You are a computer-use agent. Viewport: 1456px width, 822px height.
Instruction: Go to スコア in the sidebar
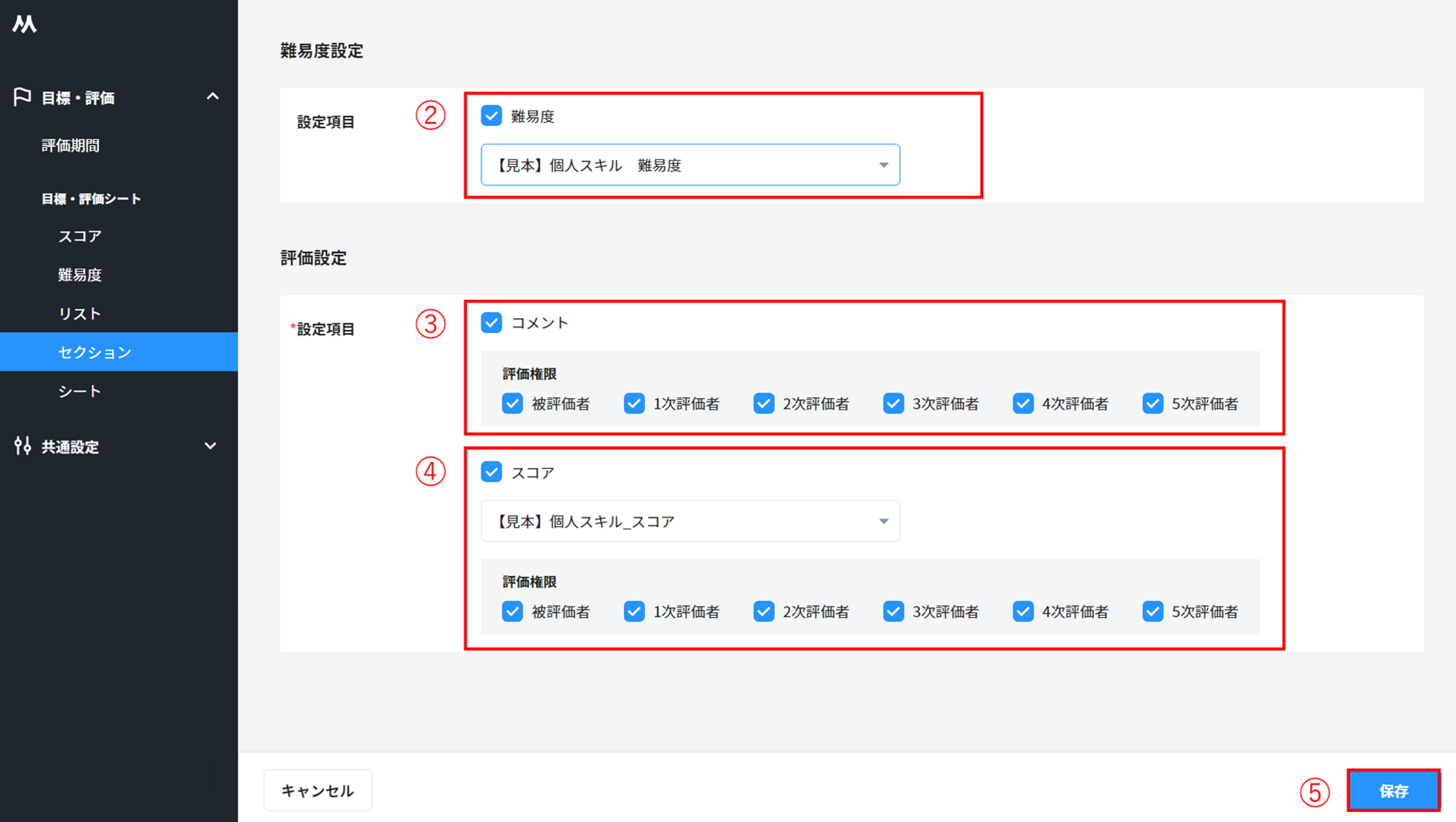[x=80, y=236]
